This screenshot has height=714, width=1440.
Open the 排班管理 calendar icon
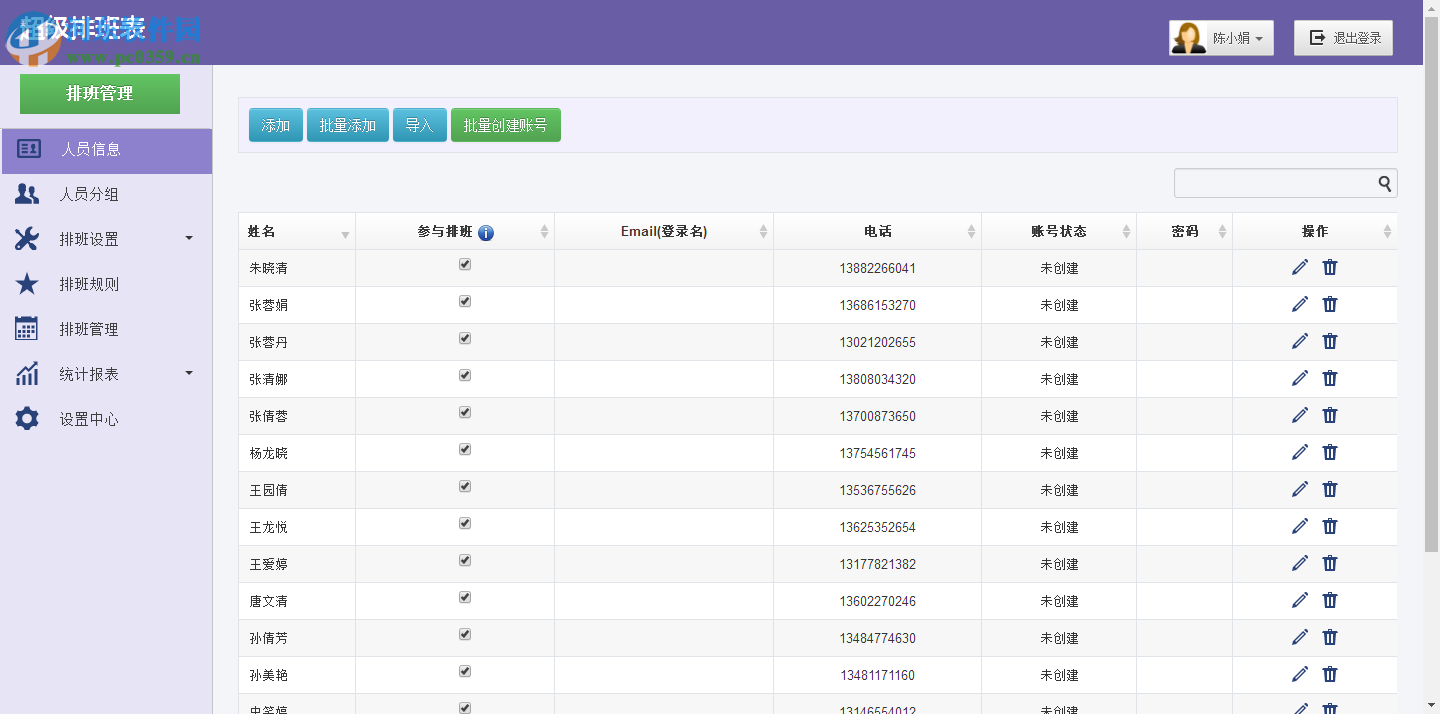[26, 328]
